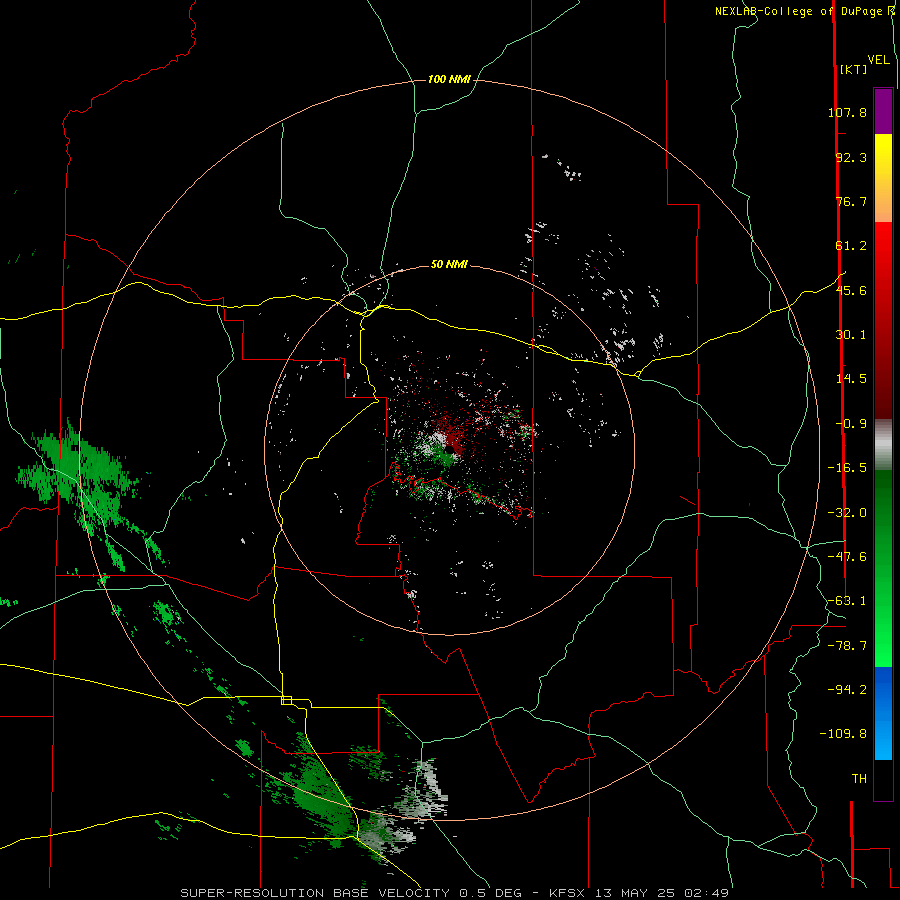Select the 45.6 velocity scale label
Viewport: 900px width, 900px height.
pyautogui.click(x=851, y=290)
